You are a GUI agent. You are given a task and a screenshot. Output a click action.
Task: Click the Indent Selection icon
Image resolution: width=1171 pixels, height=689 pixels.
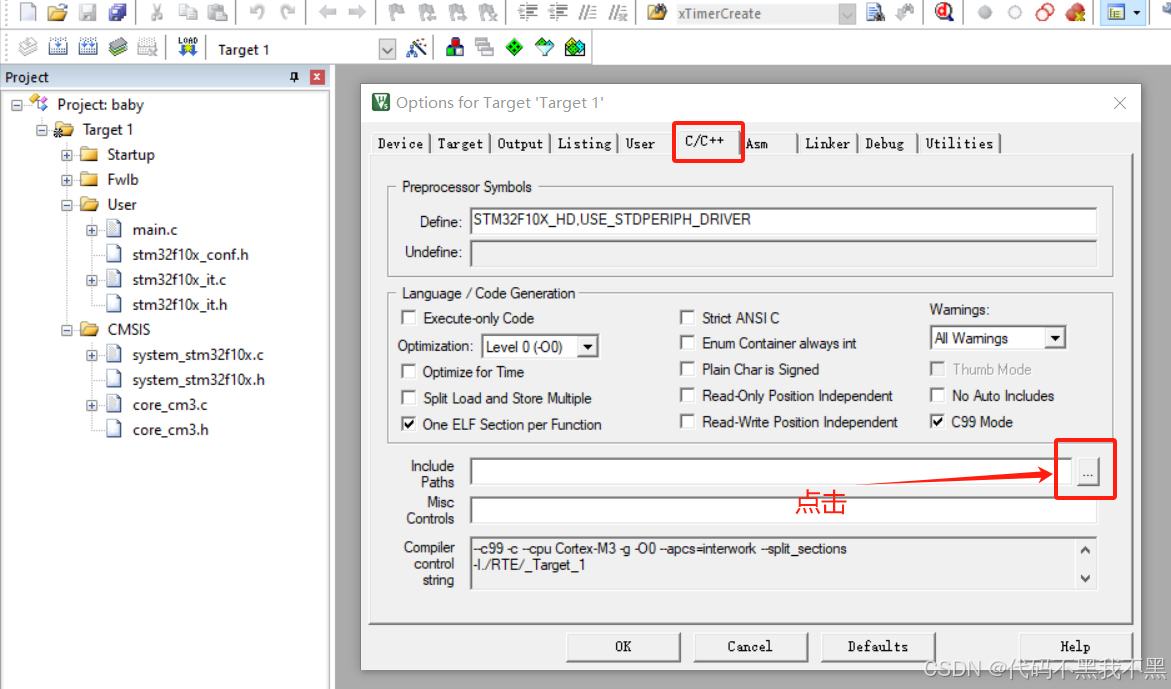point(528,12)
